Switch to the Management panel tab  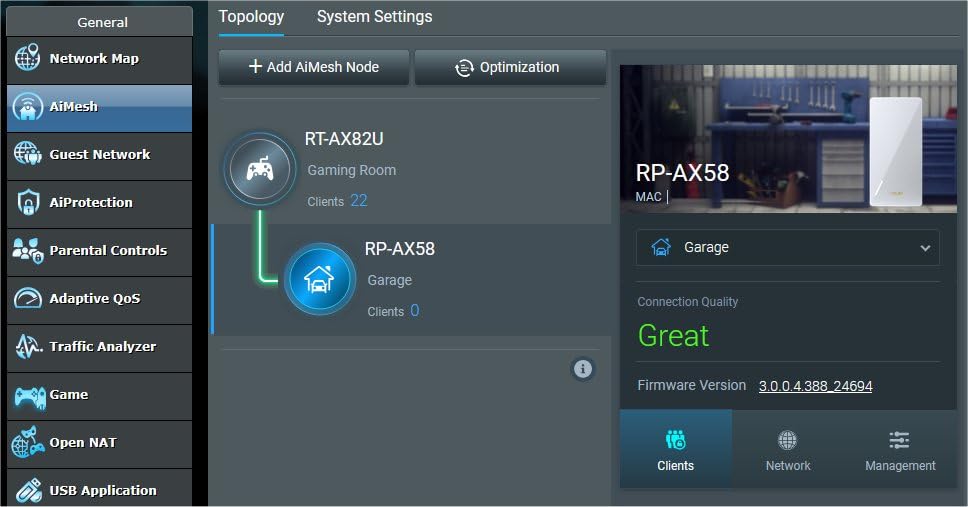coord(900,450)
